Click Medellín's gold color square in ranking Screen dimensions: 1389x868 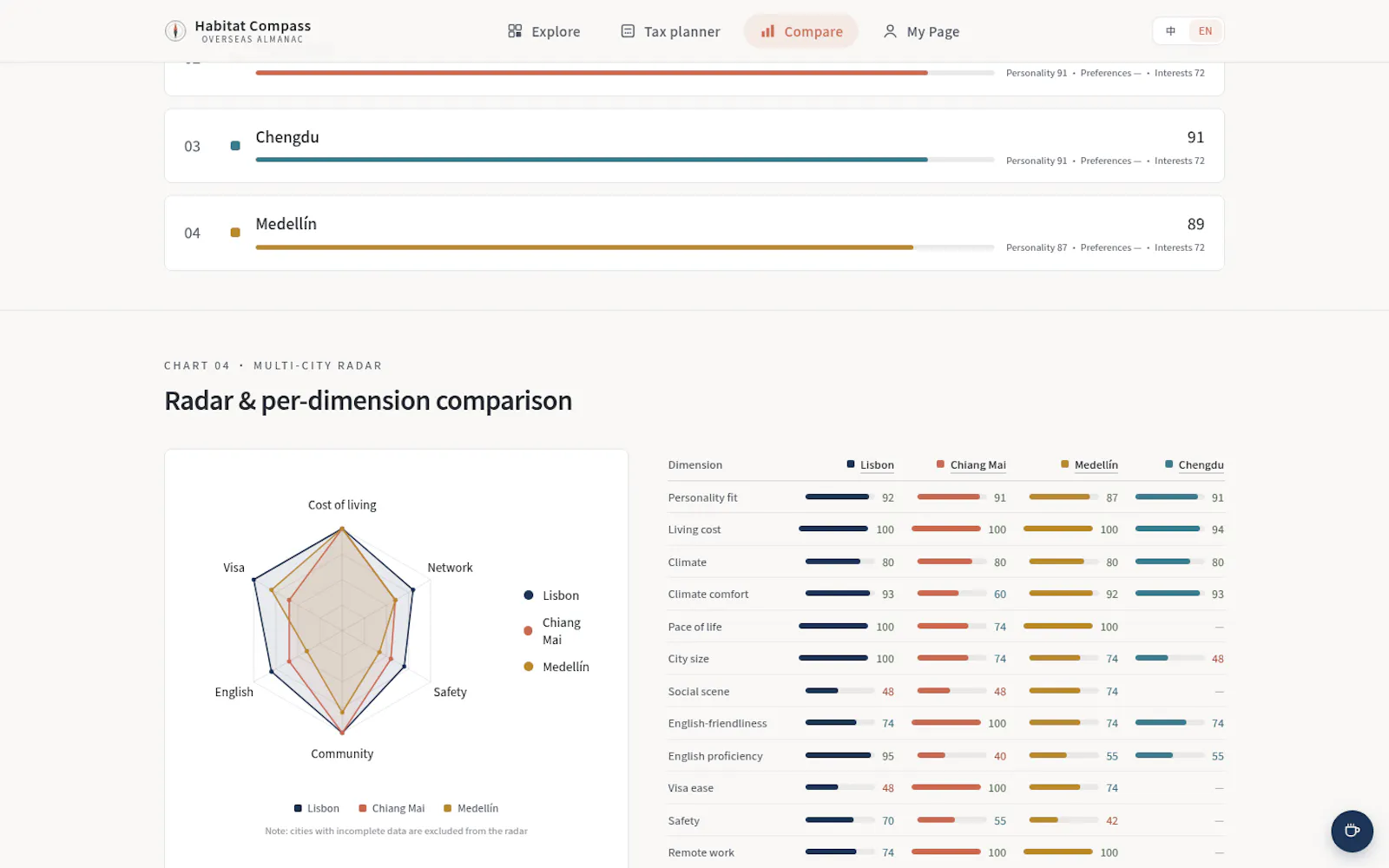click(235, 233)
